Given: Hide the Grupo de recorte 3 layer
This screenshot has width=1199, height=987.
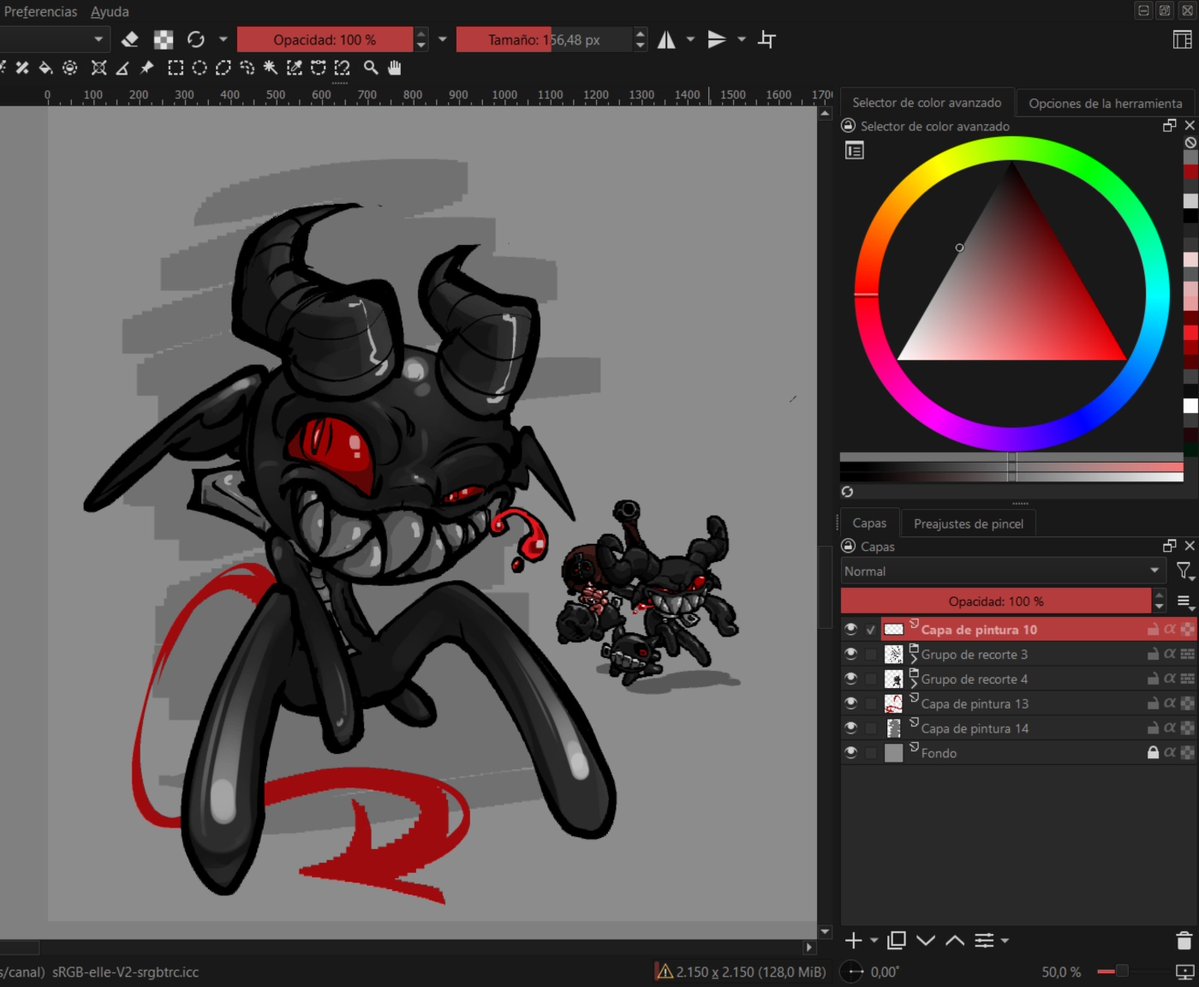Looking at the screenshot, I should [851, 654].
